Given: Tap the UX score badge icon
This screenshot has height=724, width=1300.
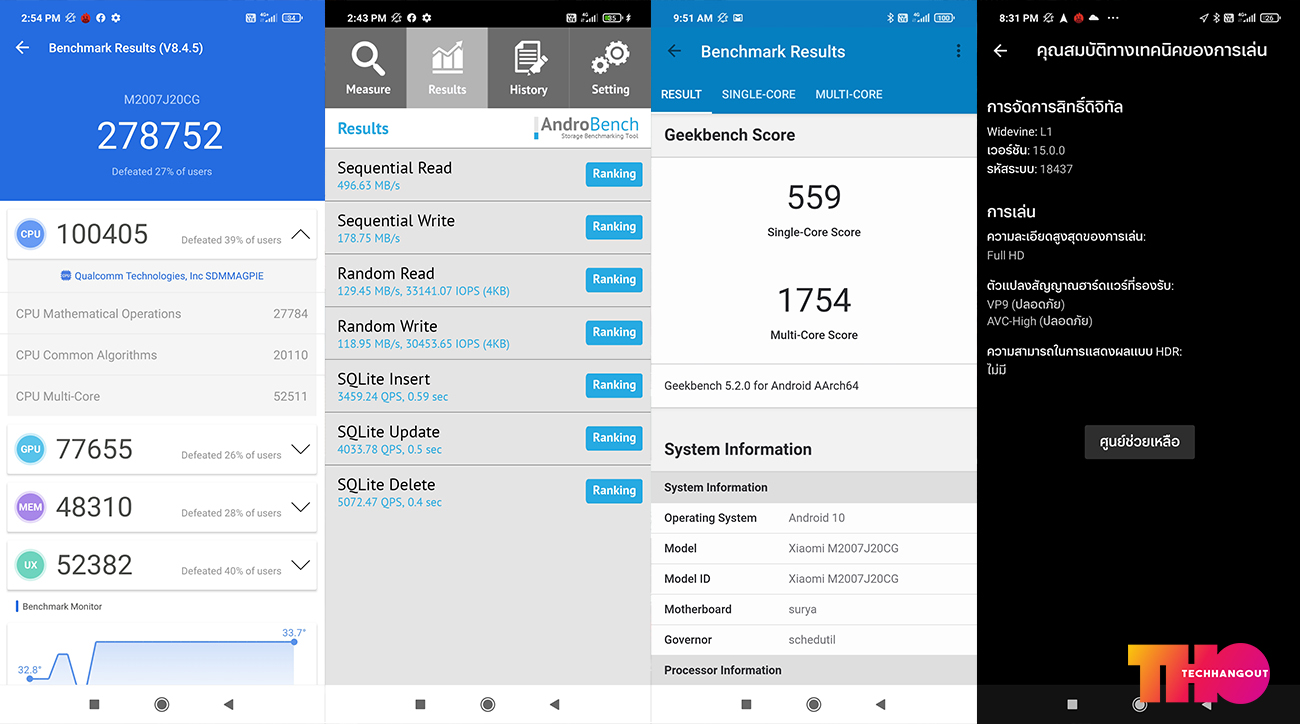Looking at the screenshot, I should [31, 565].
